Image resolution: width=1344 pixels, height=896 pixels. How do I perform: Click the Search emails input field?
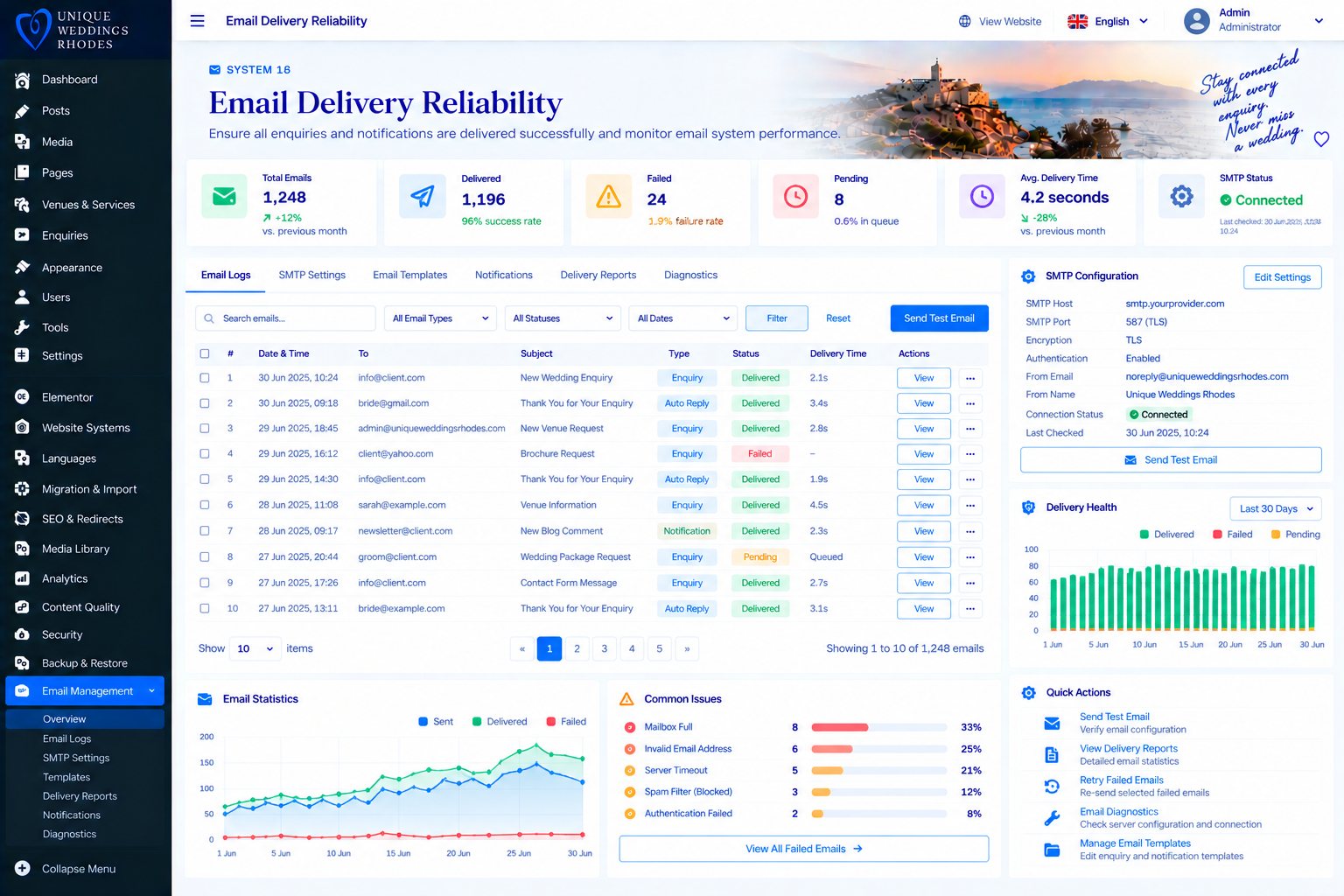click(x=285, y=318)
